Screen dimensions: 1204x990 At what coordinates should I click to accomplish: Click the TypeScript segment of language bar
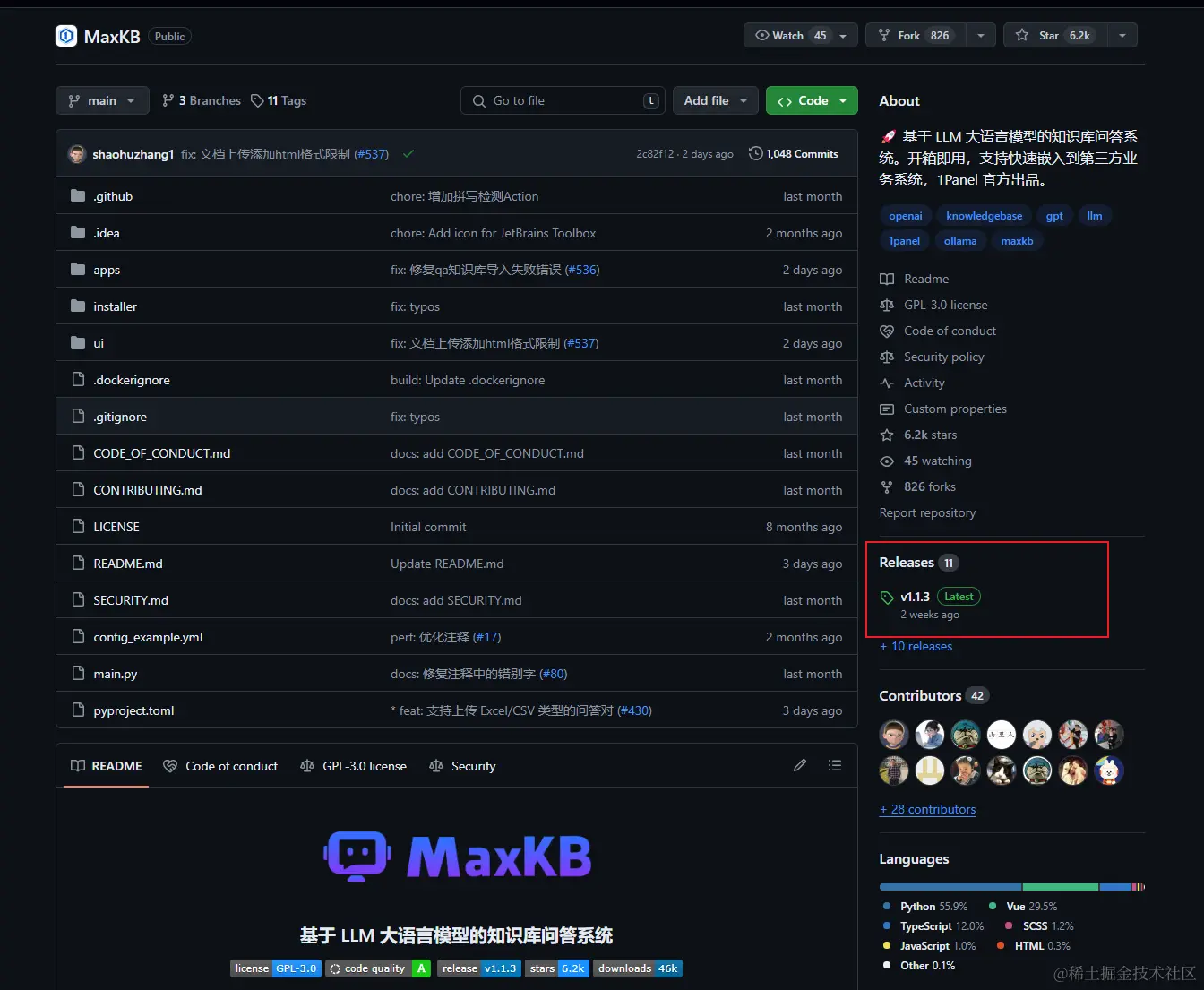tap(1115, 887)
